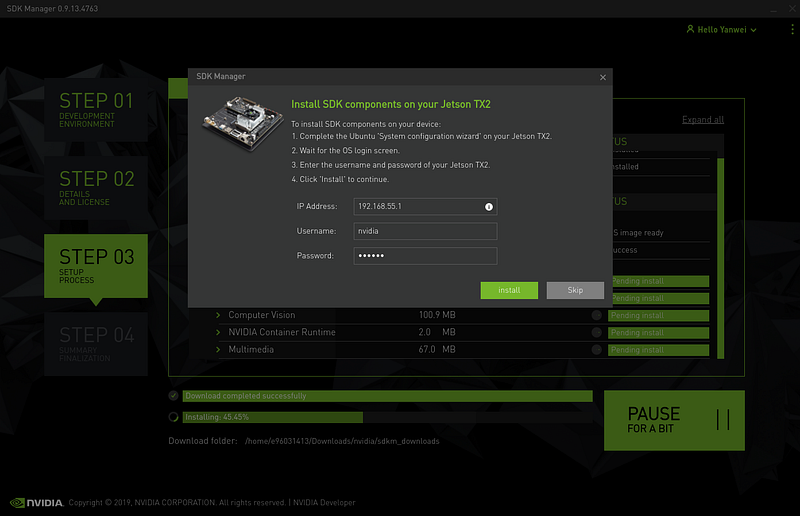Click NVIDIA Container Runtime status circle icon
The width and height of the screenshot is (800, 516).
(x=596, y=332)
